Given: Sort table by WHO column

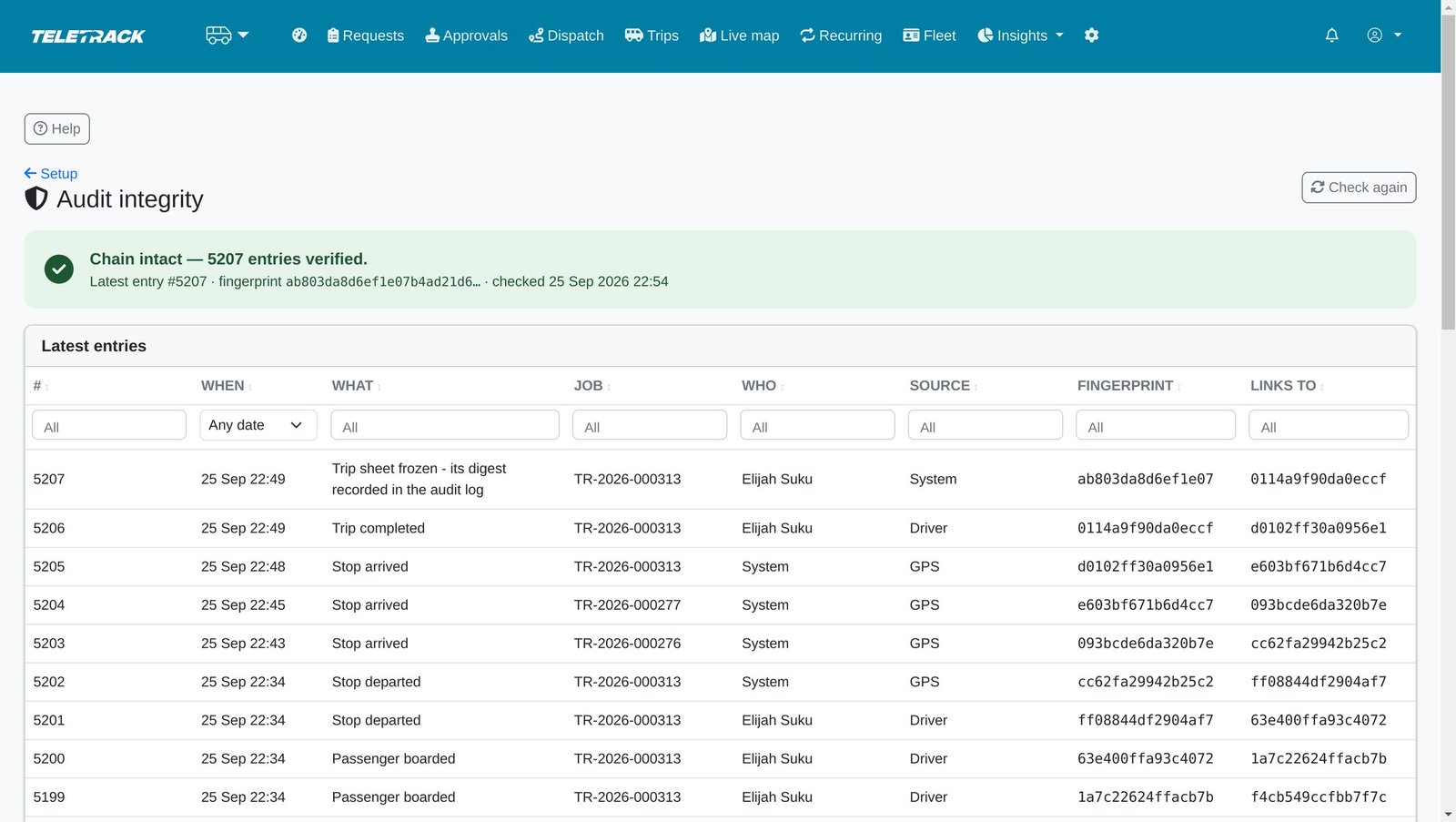Looking at the screenshot, I should pos(763,386).
